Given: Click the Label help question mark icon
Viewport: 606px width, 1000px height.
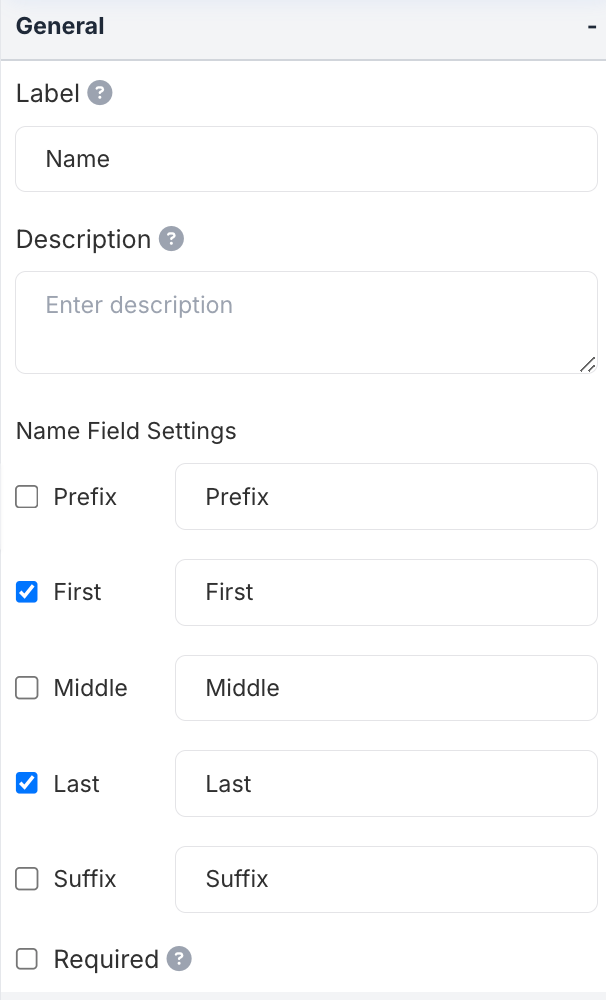Looking at the screenshot, I should (100, 93).
